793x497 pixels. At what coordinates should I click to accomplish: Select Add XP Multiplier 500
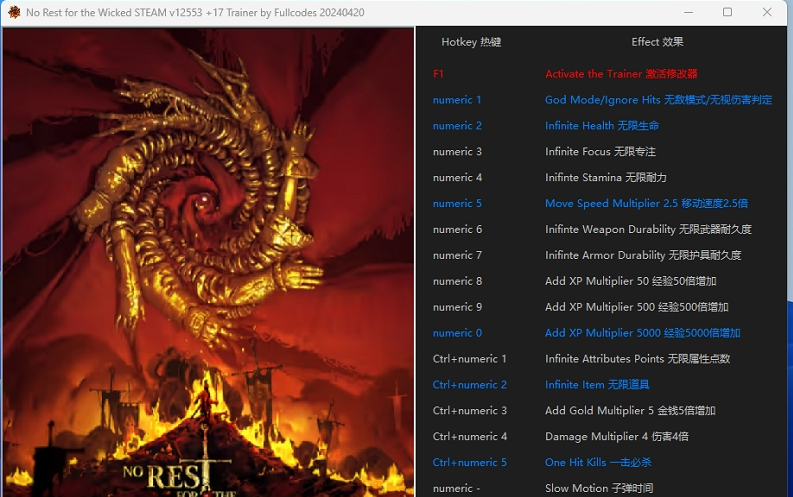[x=637, y=307]
